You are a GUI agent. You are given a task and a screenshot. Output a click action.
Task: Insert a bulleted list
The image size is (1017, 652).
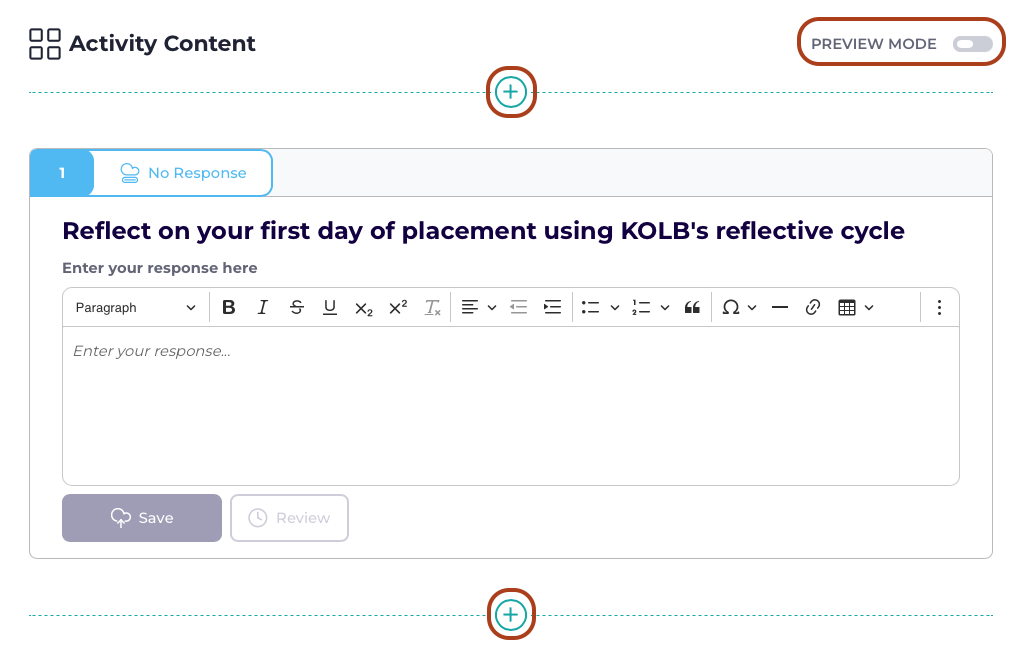(590, 308)
